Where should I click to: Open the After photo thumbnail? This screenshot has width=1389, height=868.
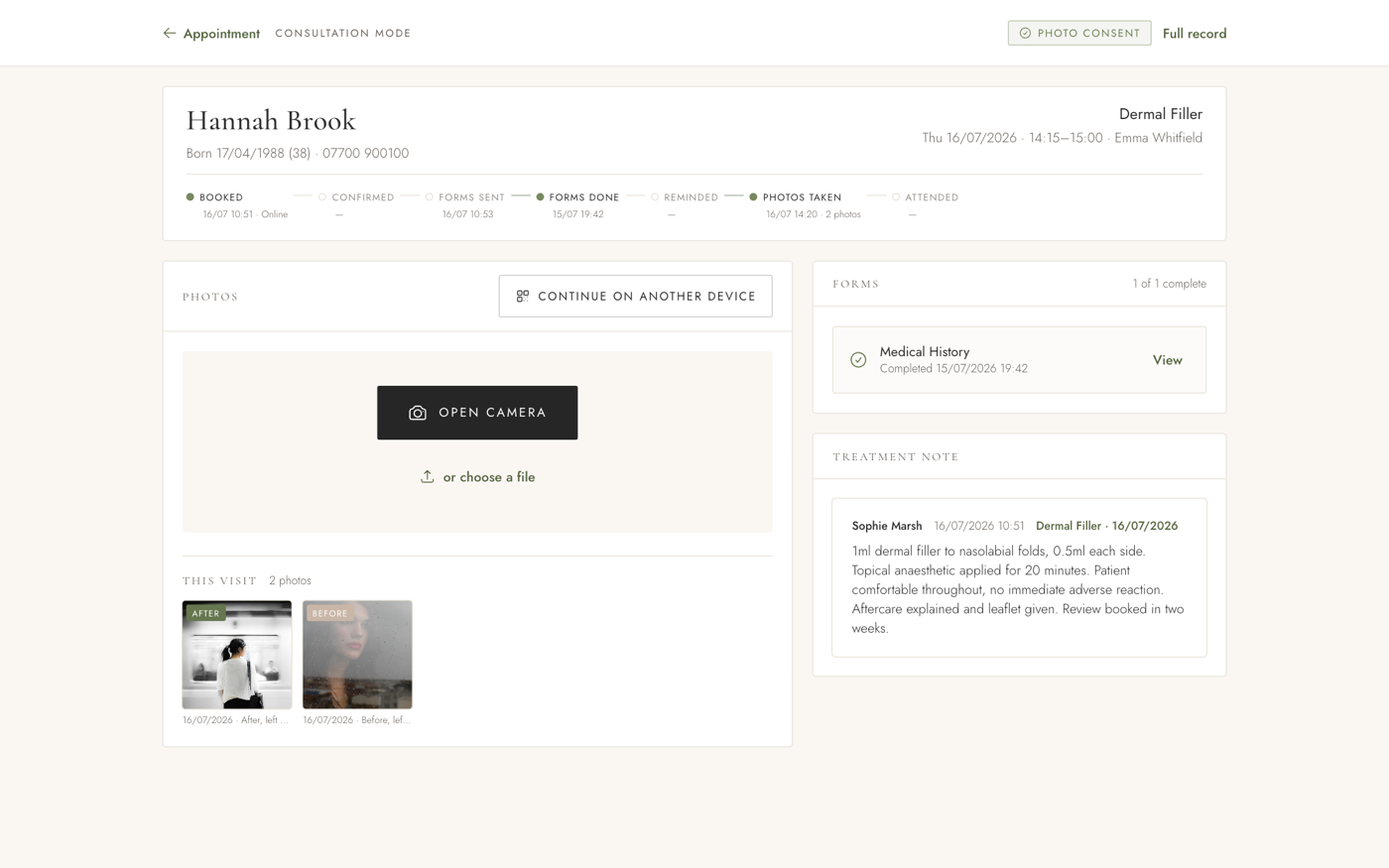[x=237, y=655]
